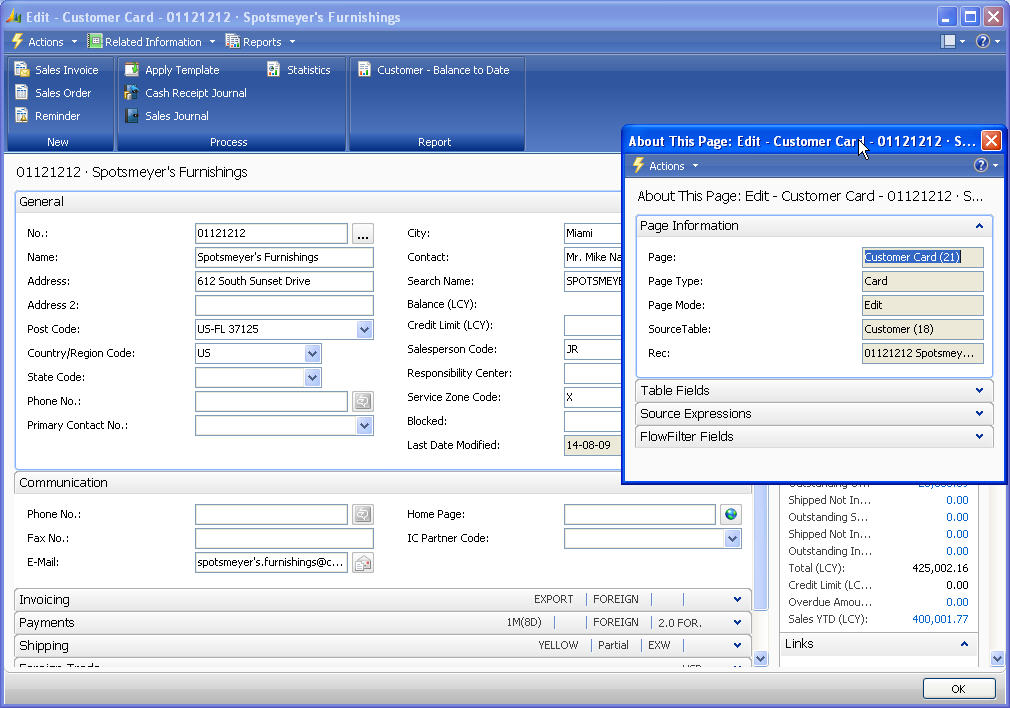This screenshot has width=1010, height=708.
Task: Expand the FlowFilter Fields section
Action: coord(979,436)
